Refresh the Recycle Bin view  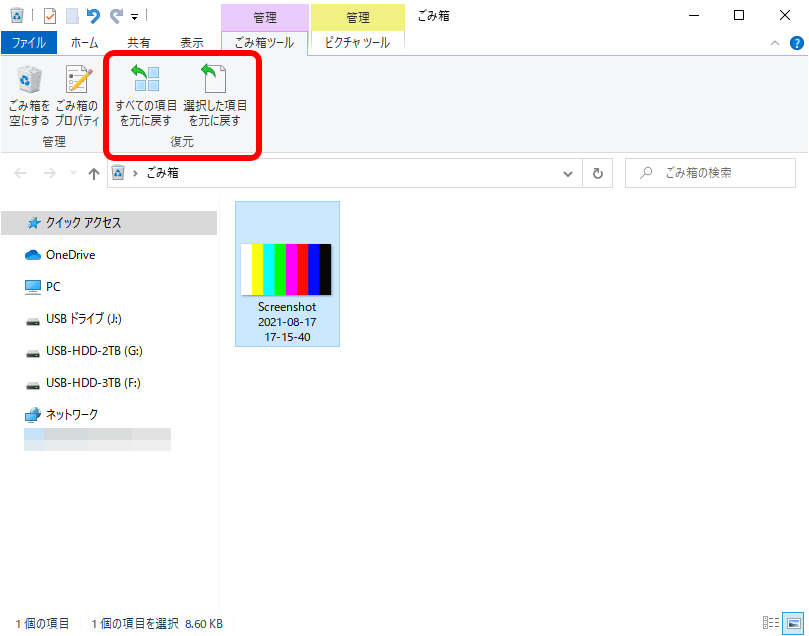pos(597,173)
